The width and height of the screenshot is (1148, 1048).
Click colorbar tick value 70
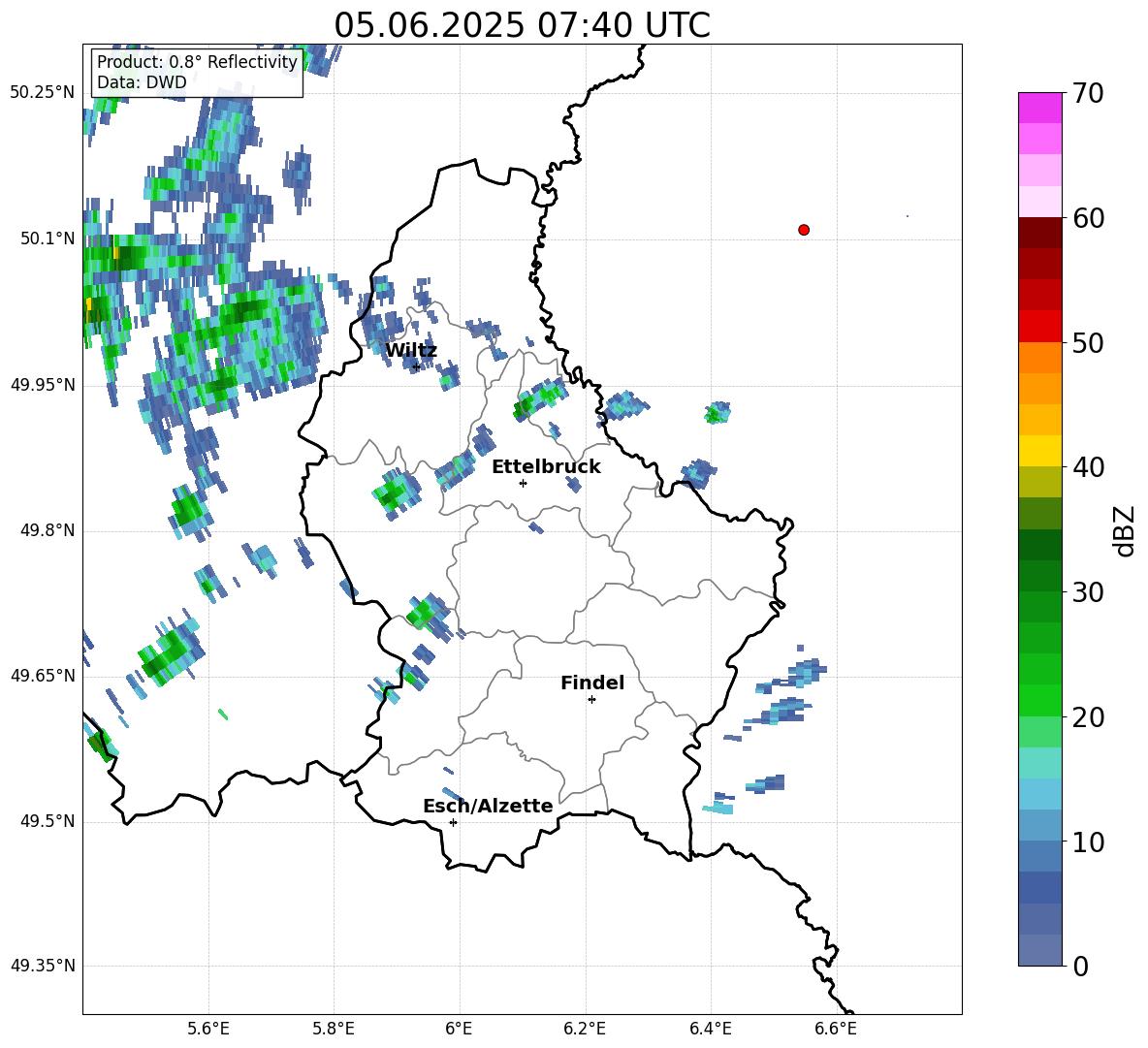click(1087, 93)
